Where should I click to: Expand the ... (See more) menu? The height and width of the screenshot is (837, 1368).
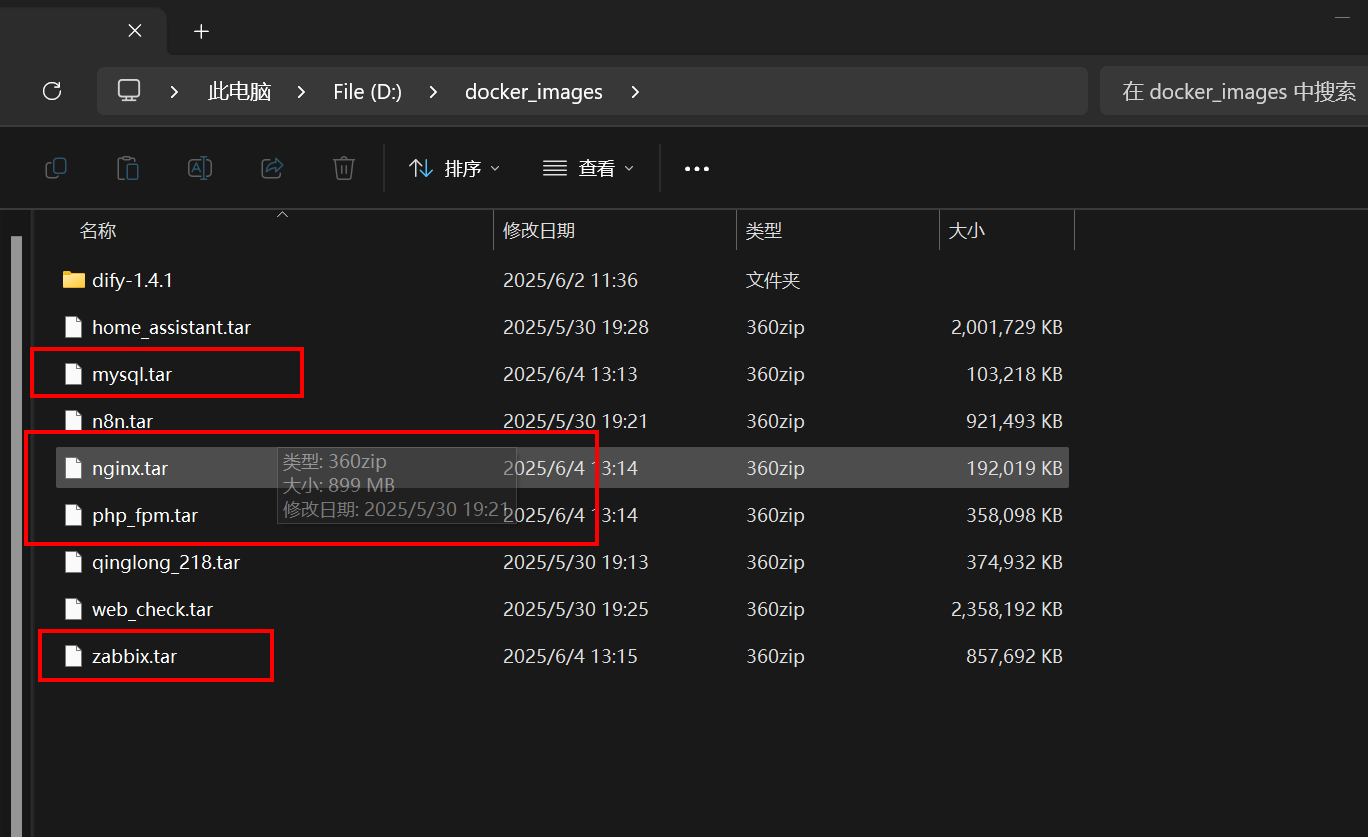[x=696, y=168]
